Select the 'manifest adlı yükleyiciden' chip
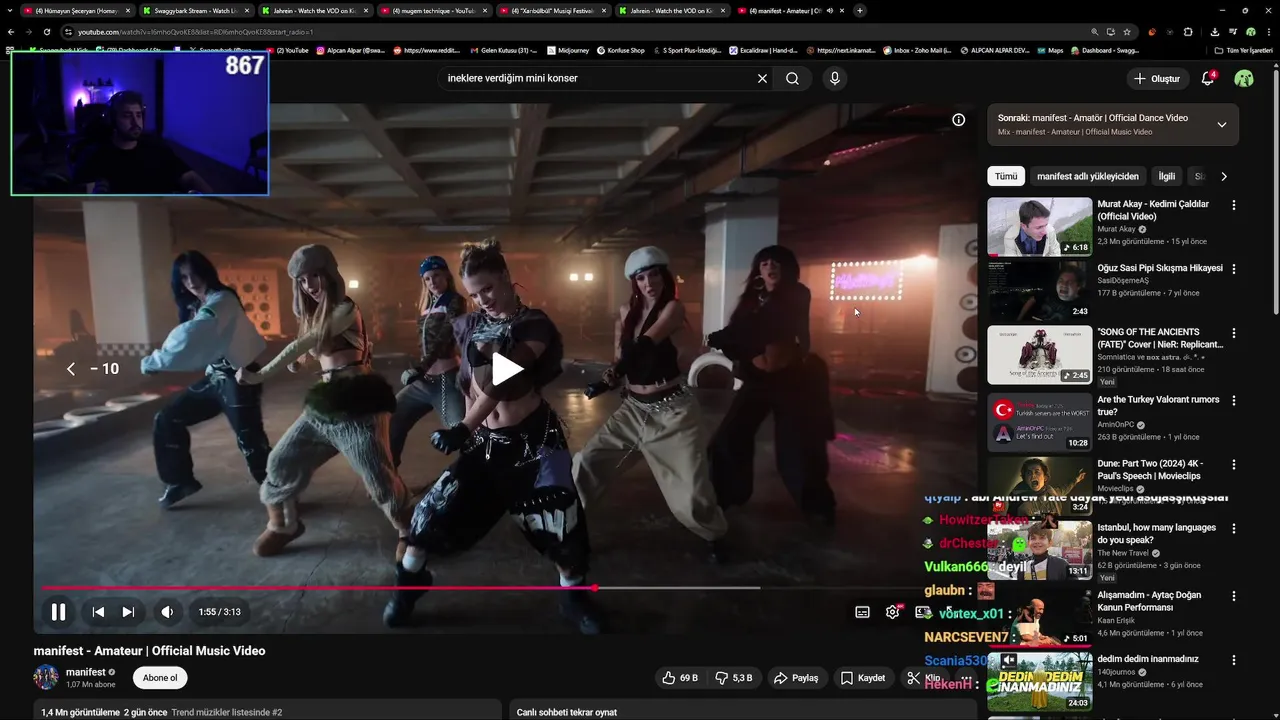 click(1087, 176)
